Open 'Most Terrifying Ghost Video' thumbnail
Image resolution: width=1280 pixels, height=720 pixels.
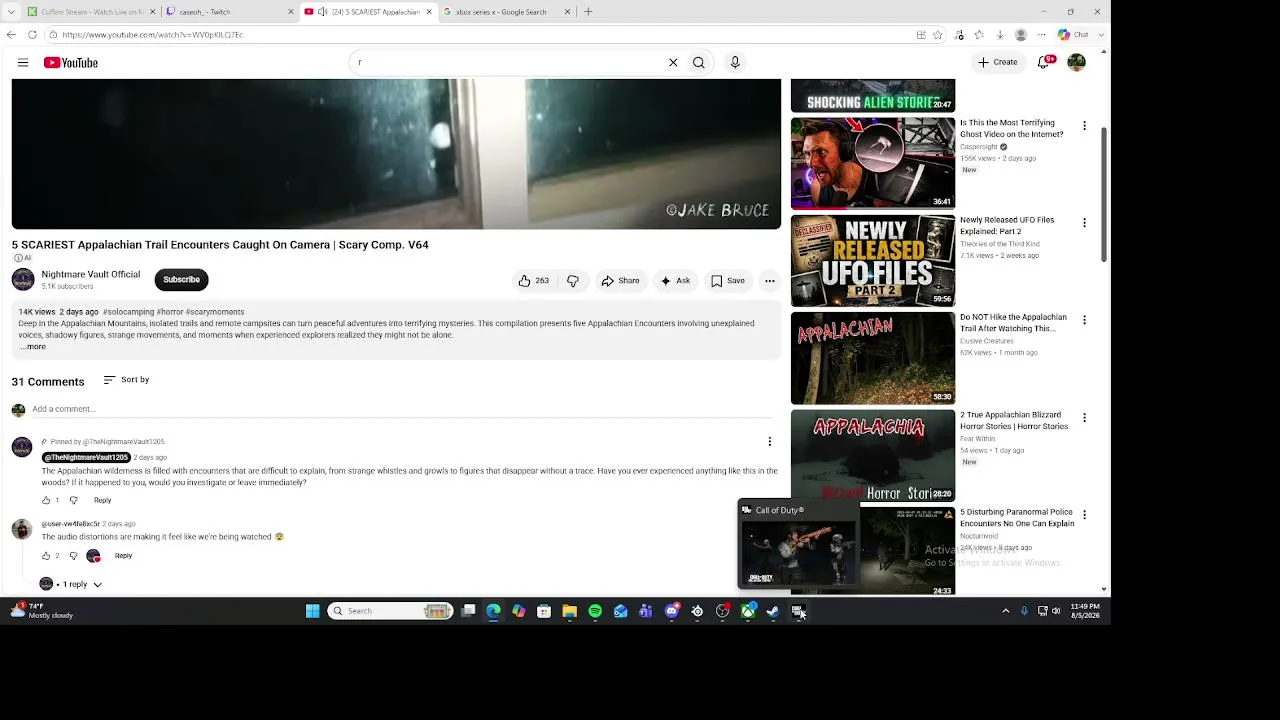pos(873,163)
